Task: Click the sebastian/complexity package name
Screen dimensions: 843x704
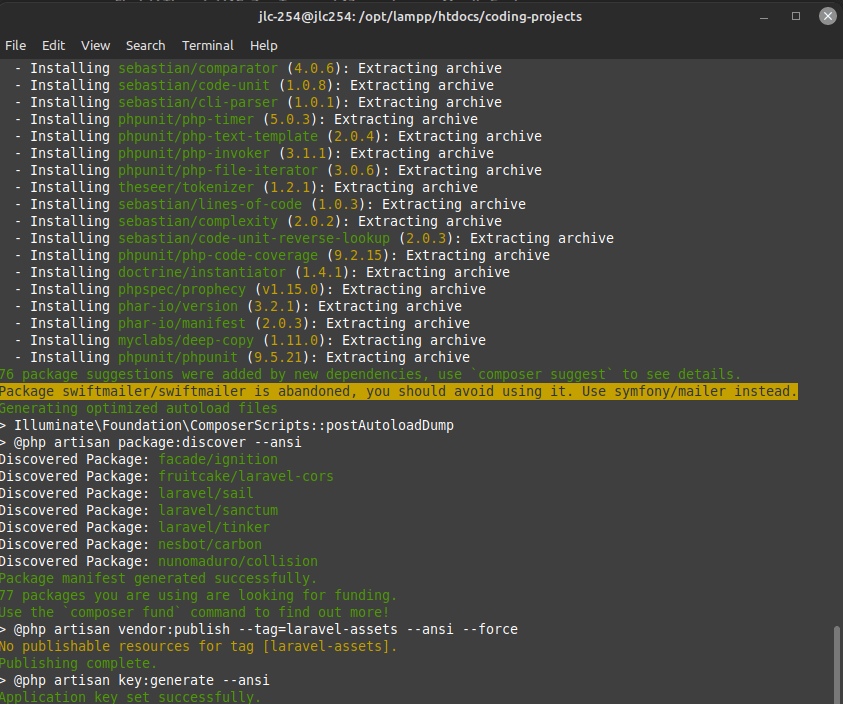Action: pos(198,221)
